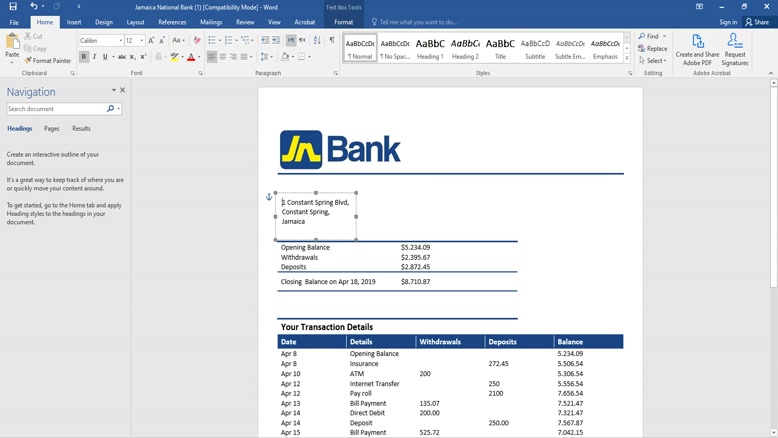Open paragraph shading color
Screen dimensions: 778x438
[x=286, y=57]
